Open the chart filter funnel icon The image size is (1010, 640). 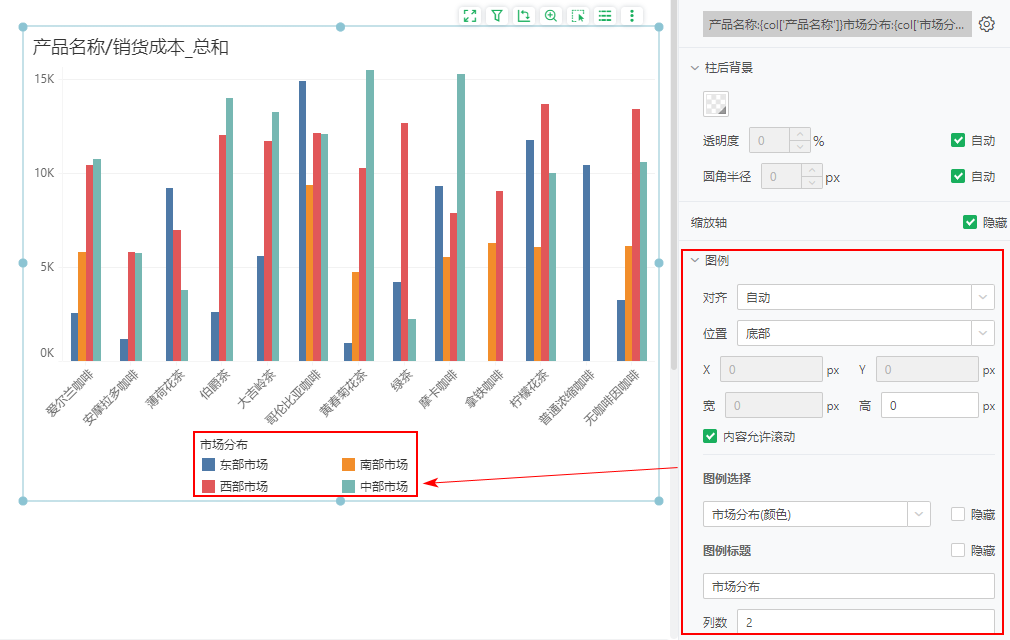497,15
